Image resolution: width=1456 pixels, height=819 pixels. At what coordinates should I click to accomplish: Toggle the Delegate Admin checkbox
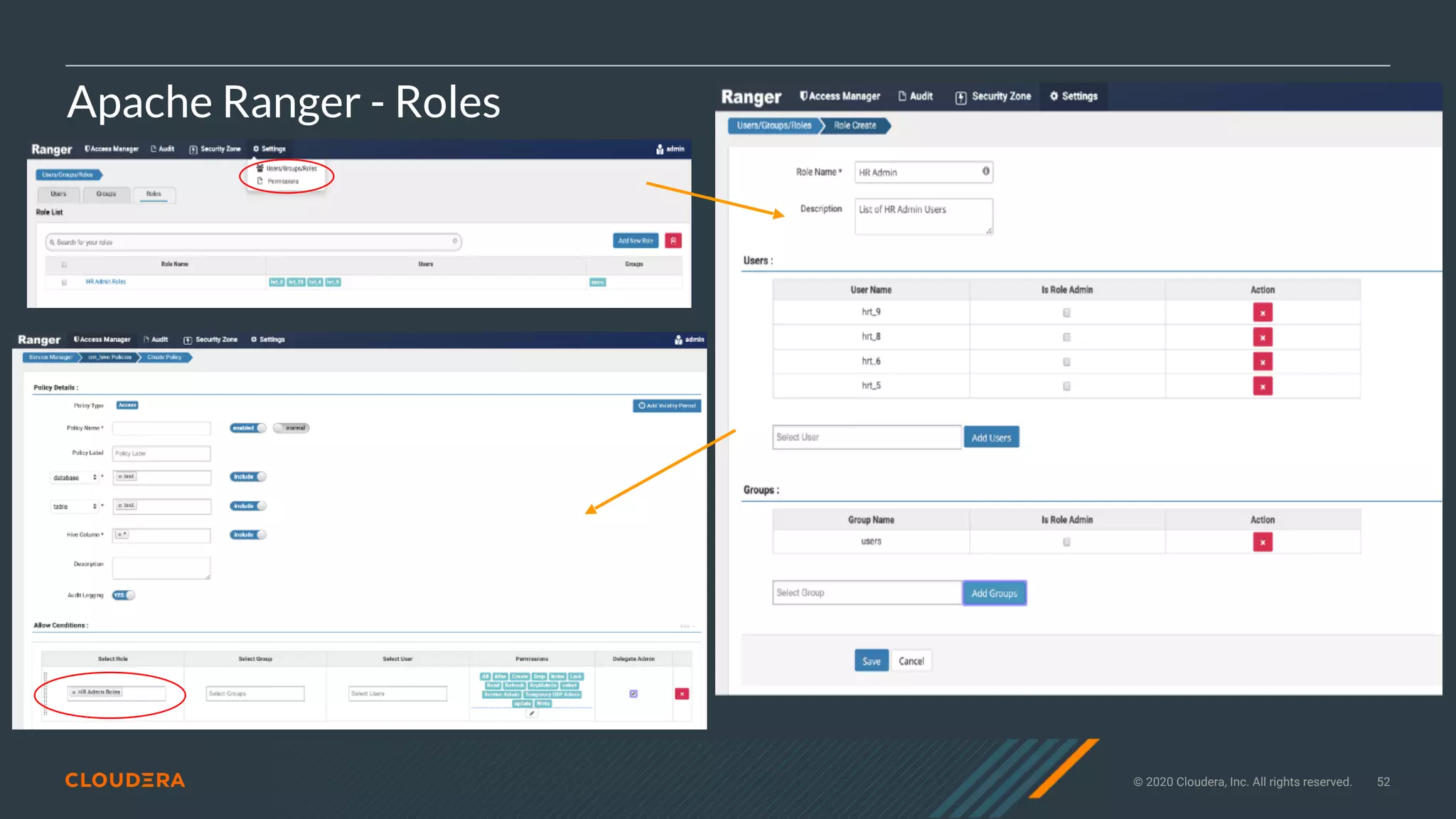point(633,694)
